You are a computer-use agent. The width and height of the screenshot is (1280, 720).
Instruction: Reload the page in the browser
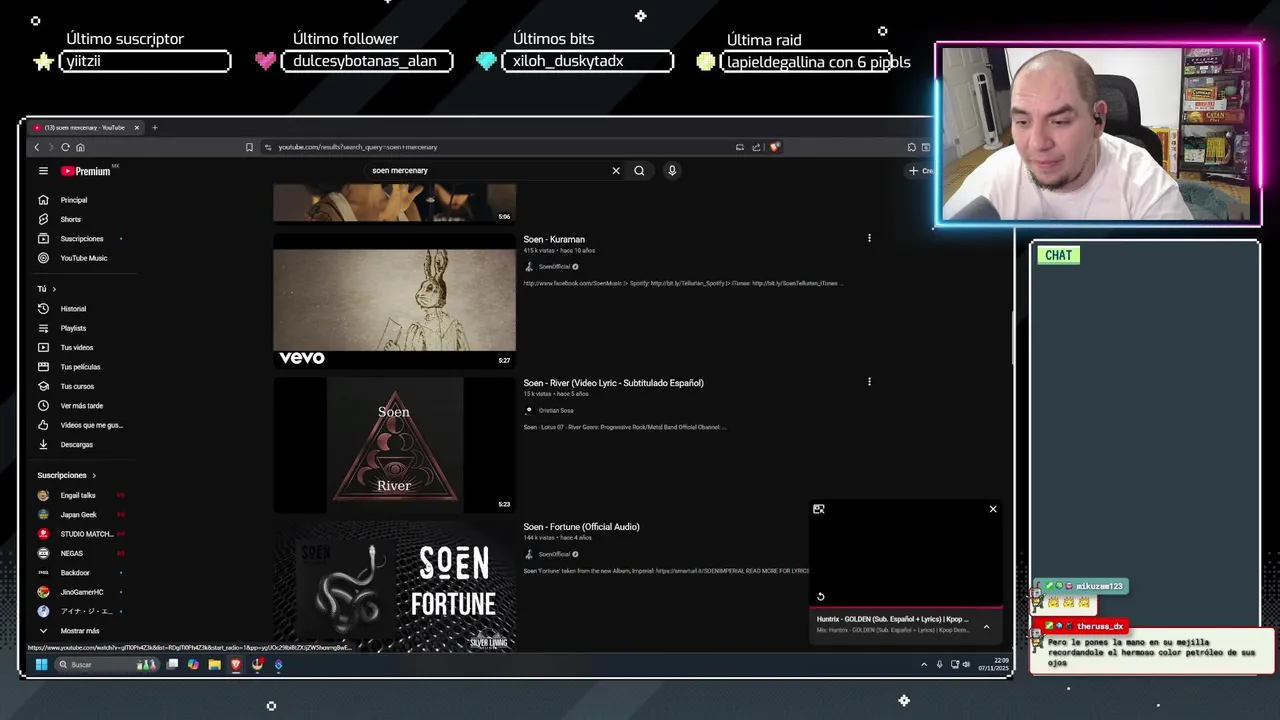pos(65,147)
